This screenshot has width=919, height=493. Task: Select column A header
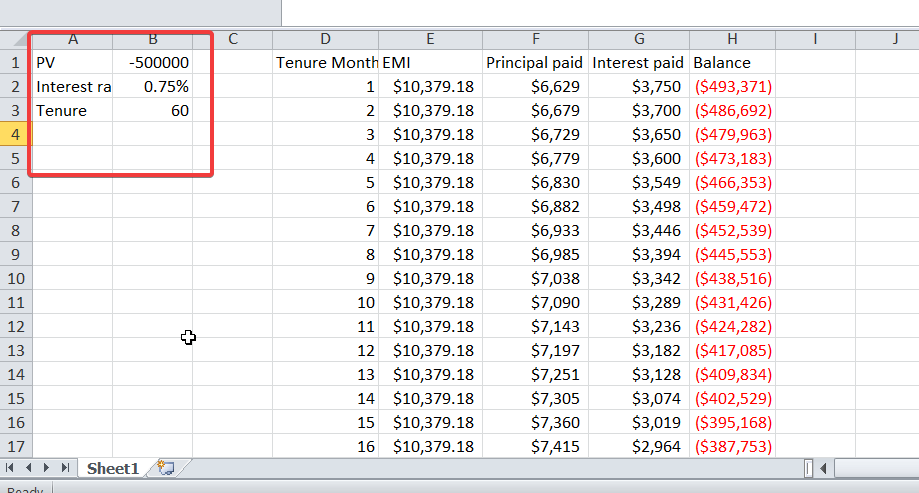point(73,39)
